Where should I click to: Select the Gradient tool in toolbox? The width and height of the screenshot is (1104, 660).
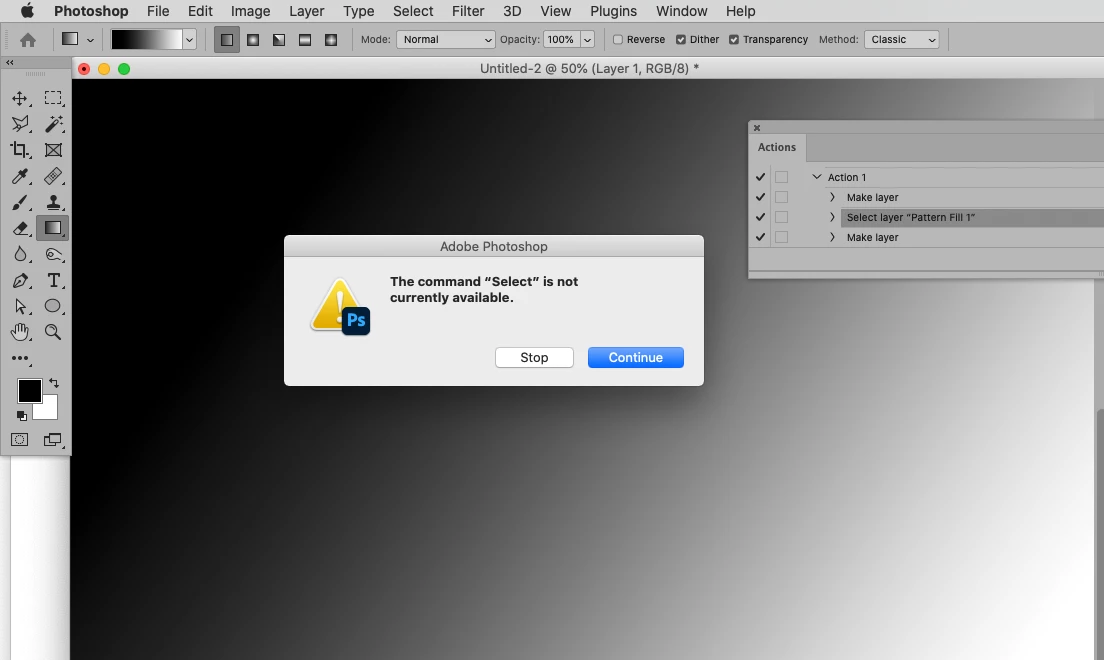coord(53,228)
